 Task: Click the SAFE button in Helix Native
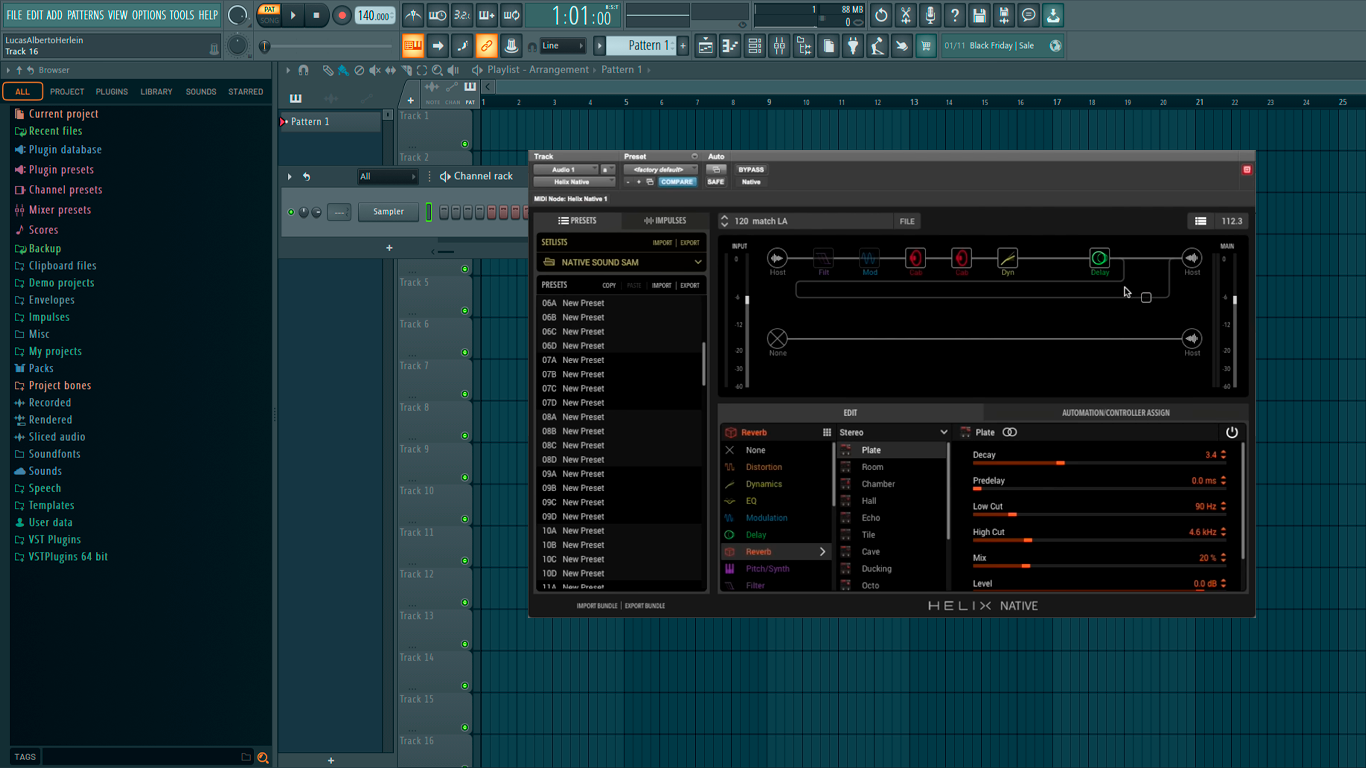tap(716, 182)
